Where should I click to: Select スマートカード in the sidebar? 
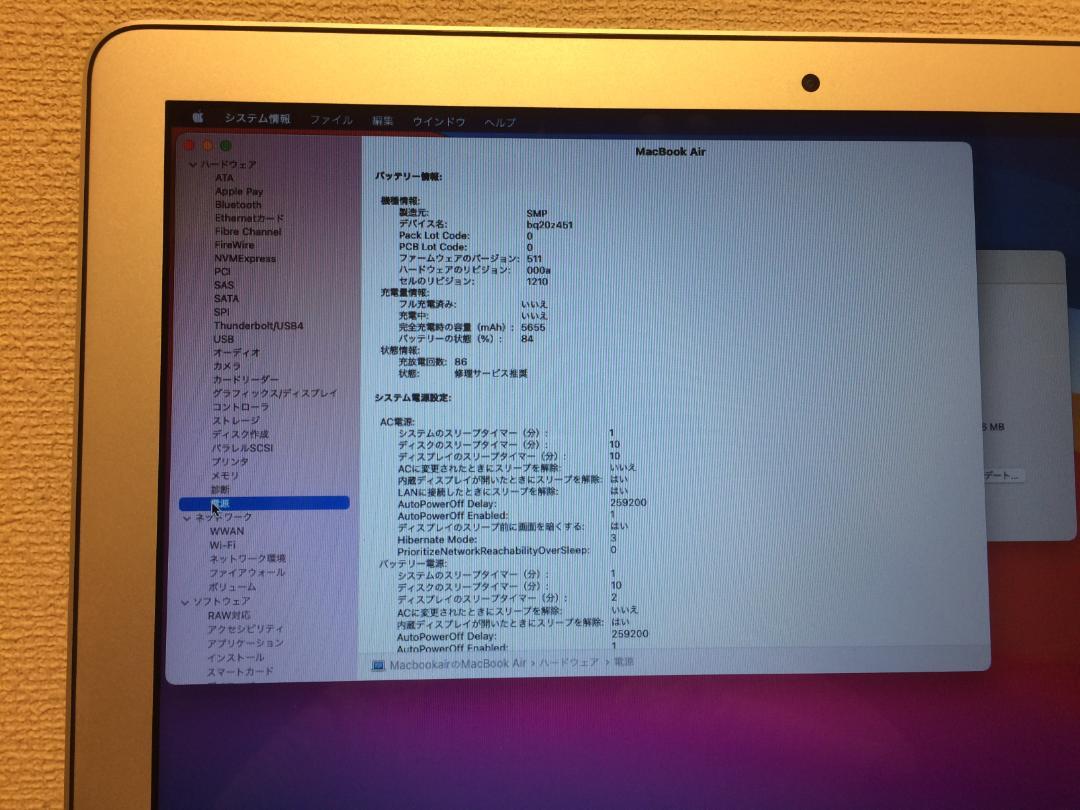point(240,672)
